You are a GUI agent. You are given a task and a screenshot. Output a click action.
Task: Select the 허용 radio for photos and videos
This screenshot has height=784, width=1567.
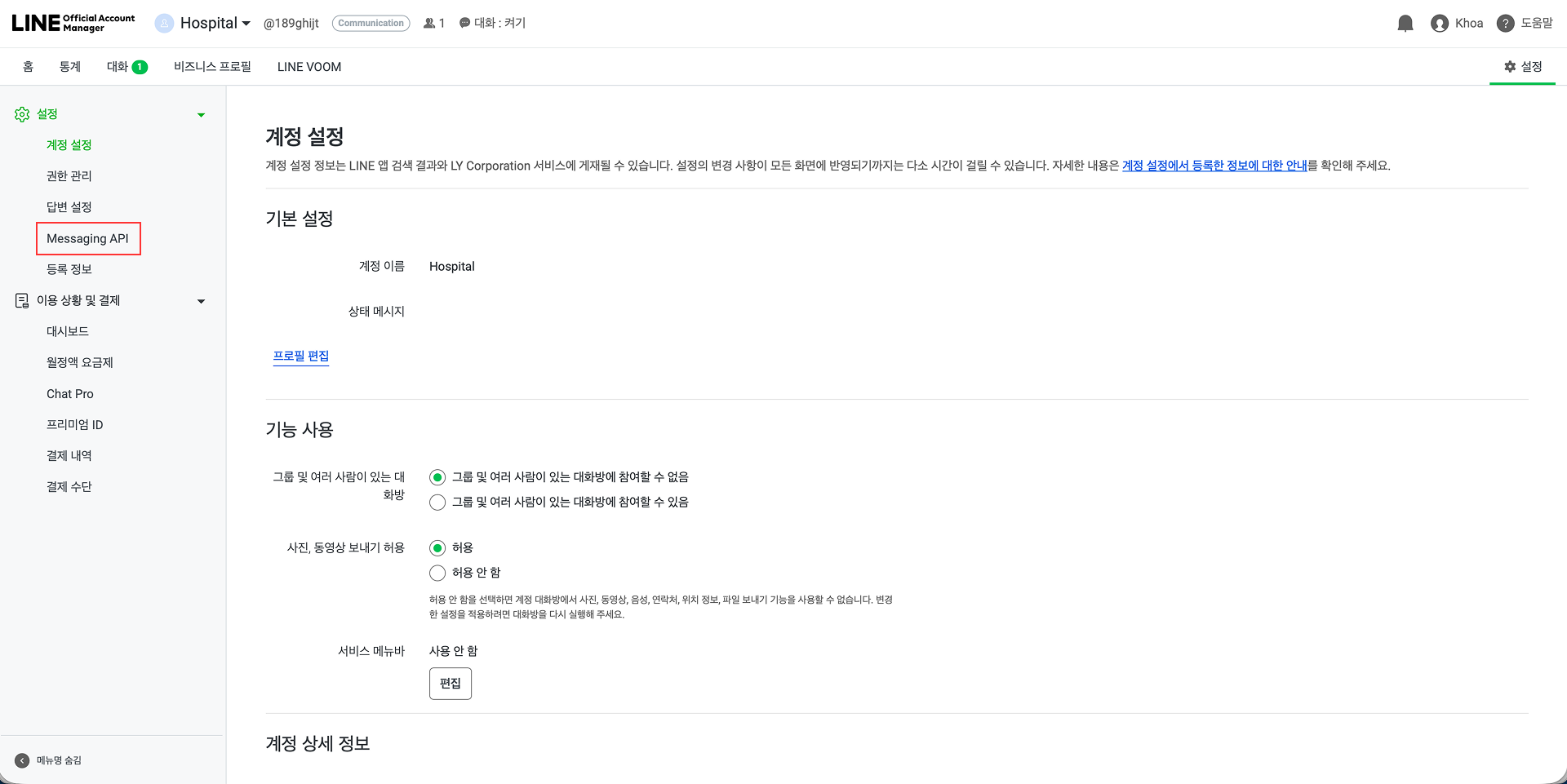pos(437,547)
